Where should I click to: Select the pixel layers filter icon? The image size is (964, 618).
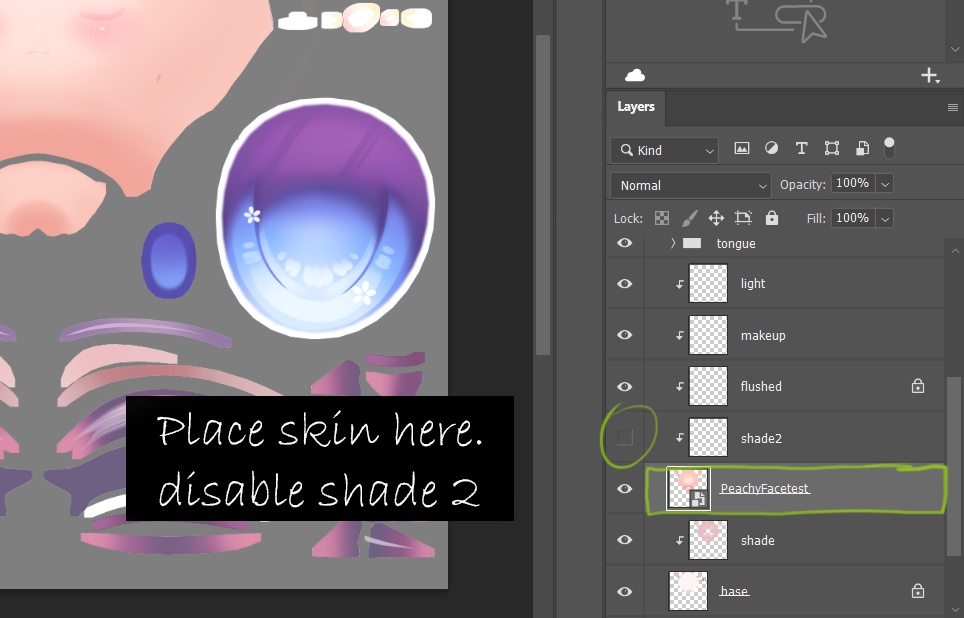click(741, 148)
